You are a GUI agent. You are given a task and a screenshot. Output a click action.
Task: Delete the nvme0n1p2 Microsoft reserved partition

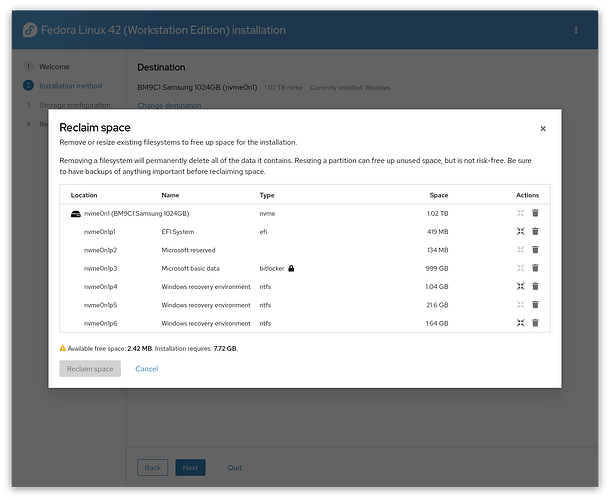point(535,249)
